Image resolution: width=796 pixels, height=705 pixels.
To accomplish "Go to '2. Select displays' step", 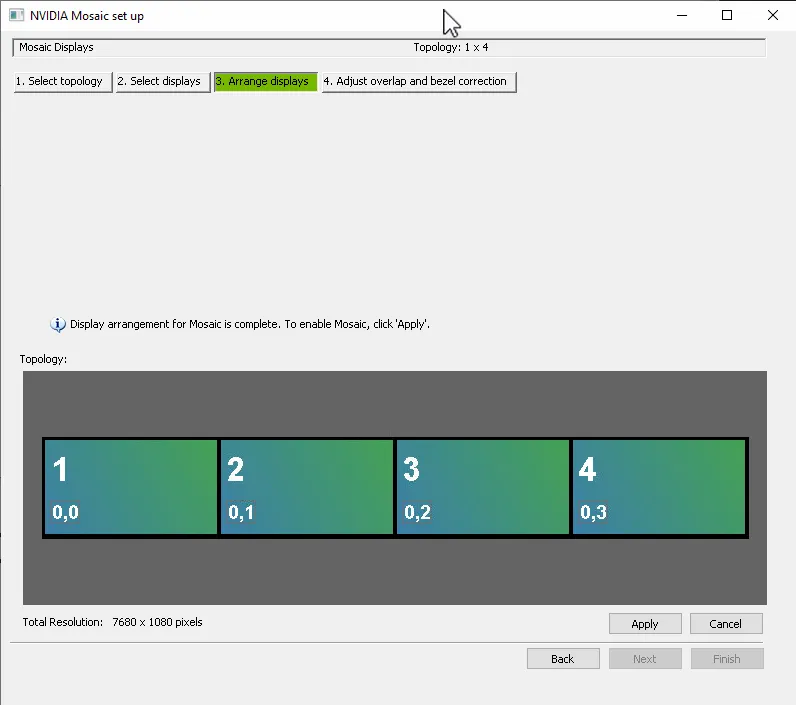I will pos(162,81).
